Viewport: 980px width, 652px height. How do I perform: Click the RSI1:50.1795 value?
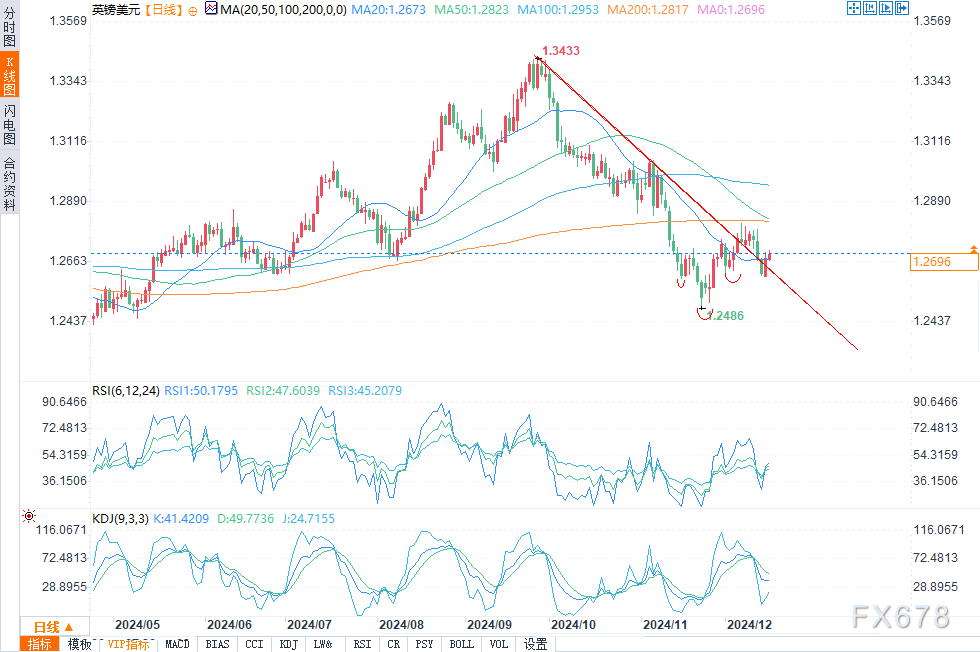tap(201, 391)
